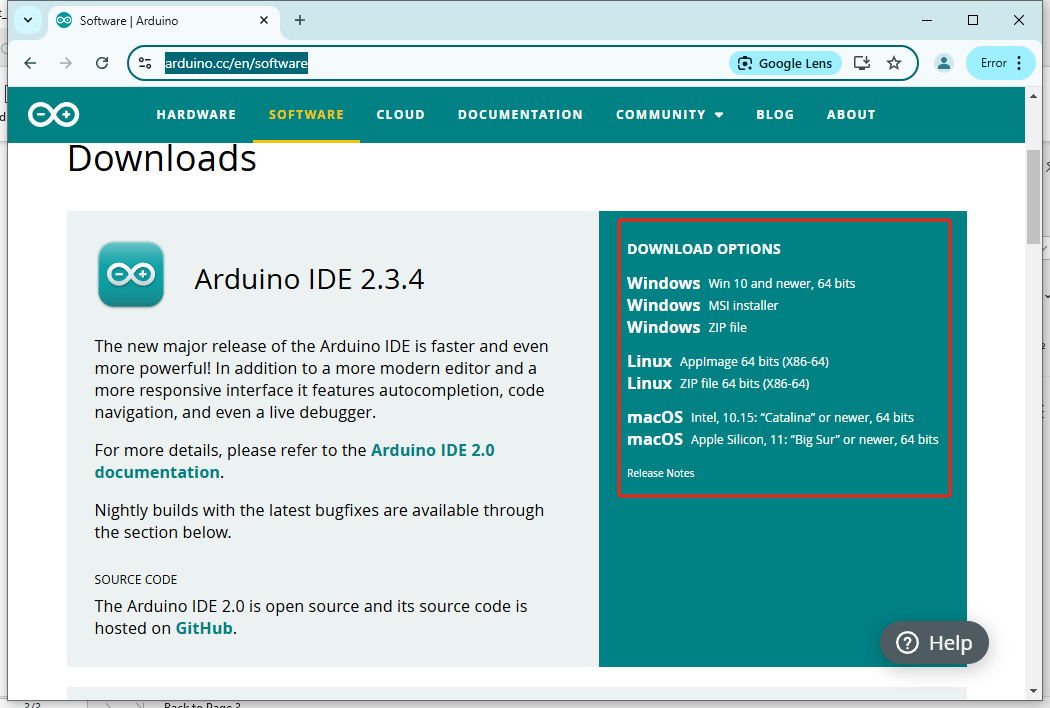
Task: Open the Help chat widget
Action: tap(934, 643)
